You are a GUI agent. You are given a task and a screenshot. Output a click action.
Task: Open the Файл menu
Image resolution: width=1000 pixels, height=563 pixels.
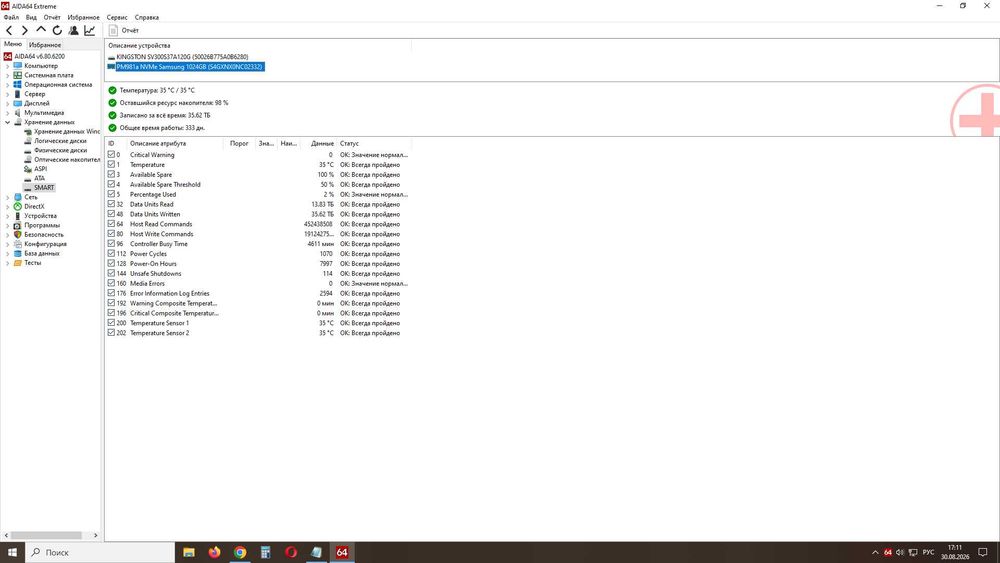(11, 17)
